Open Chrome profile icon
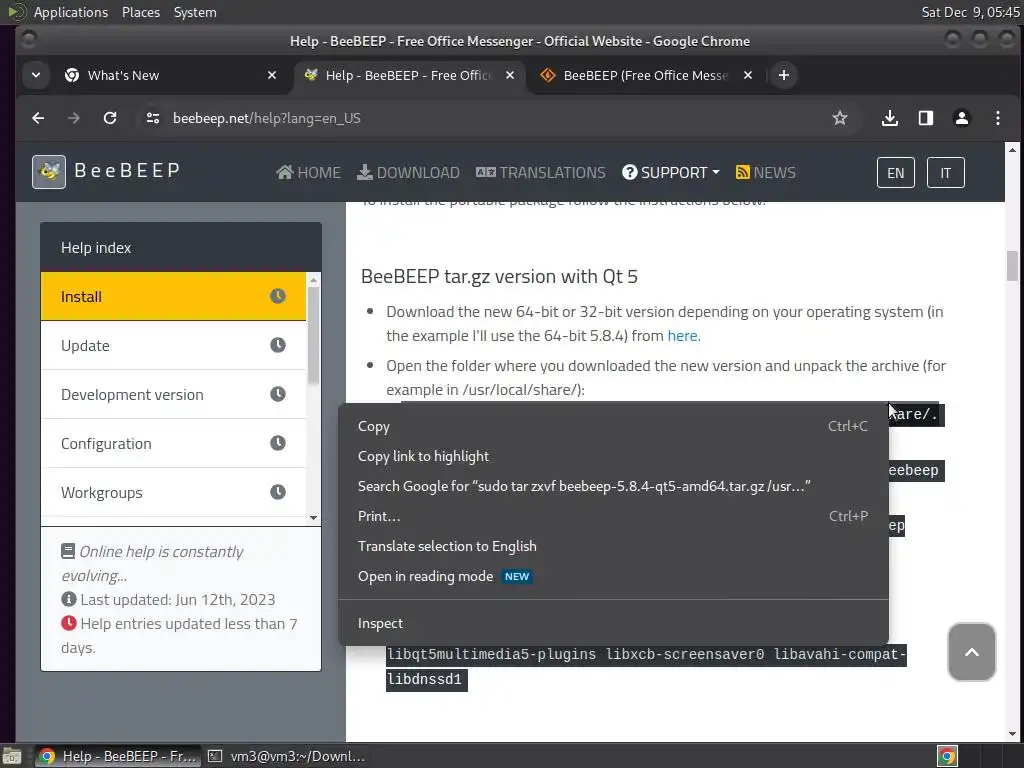The height and width of the screenshot is (768, 1024). pos(961,118)
